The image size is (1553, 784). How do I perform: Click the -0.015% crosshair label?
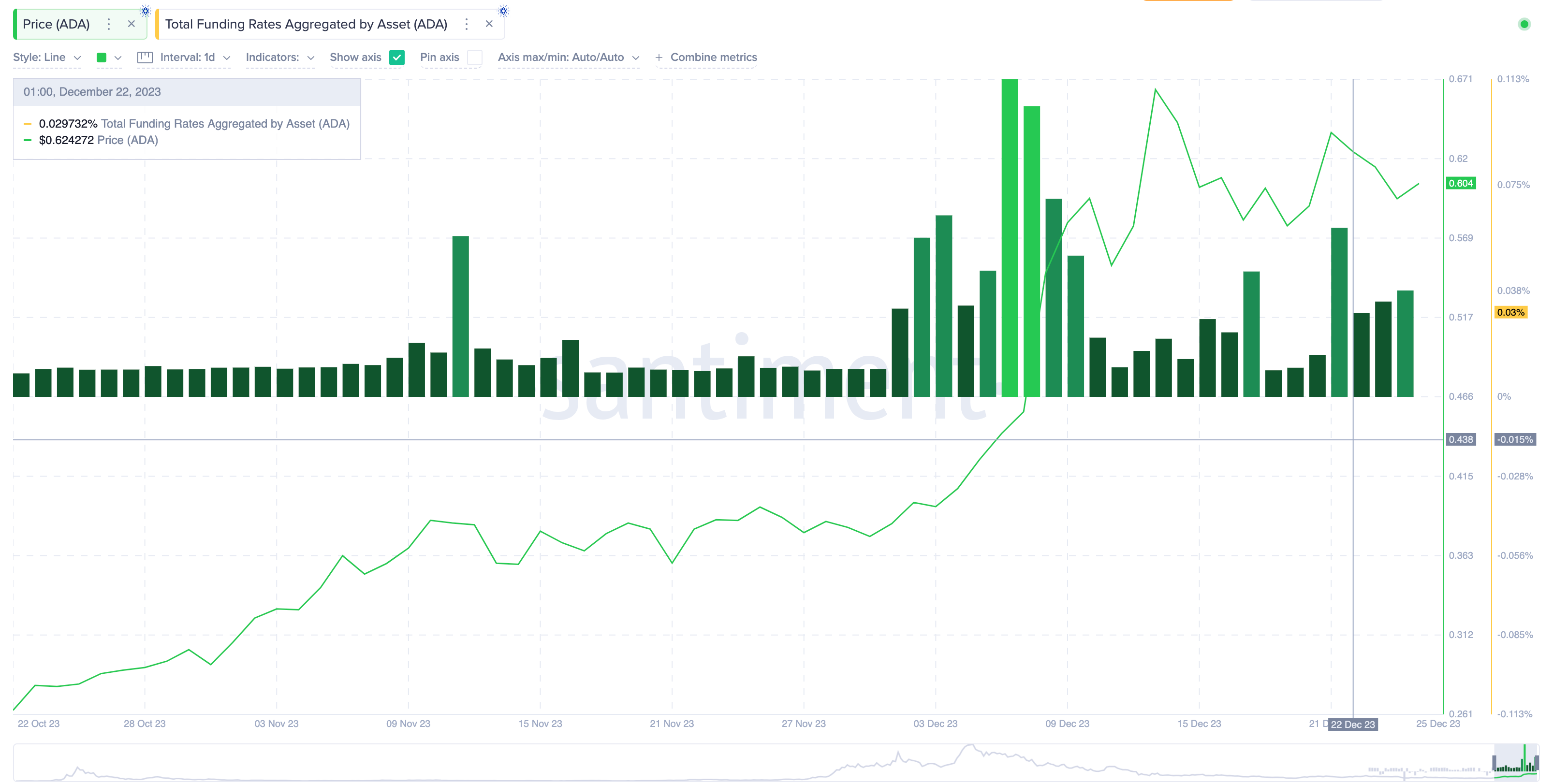pos(1515,439)
